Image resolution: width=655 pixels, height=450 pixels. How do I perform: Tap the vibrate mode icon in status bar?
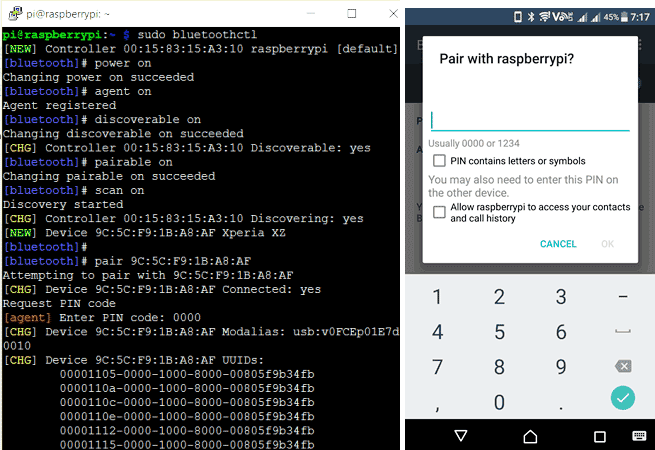[518, 17]
